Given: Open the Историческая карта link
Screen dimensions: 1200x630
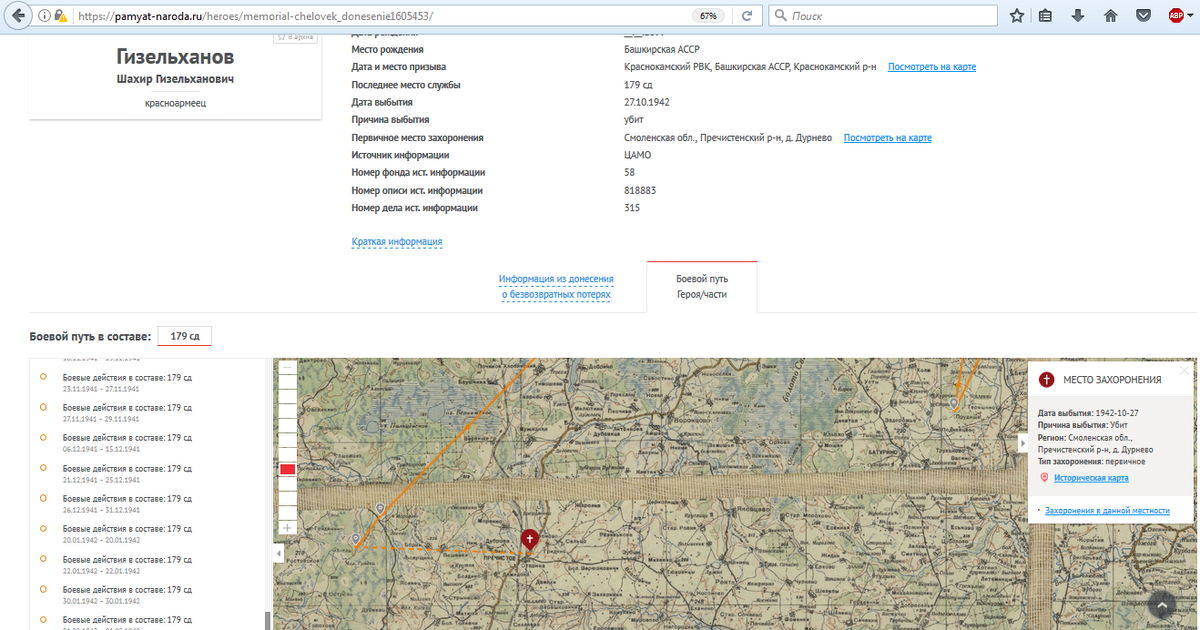Looking at the screenshot, I should tap(1091, 478).
